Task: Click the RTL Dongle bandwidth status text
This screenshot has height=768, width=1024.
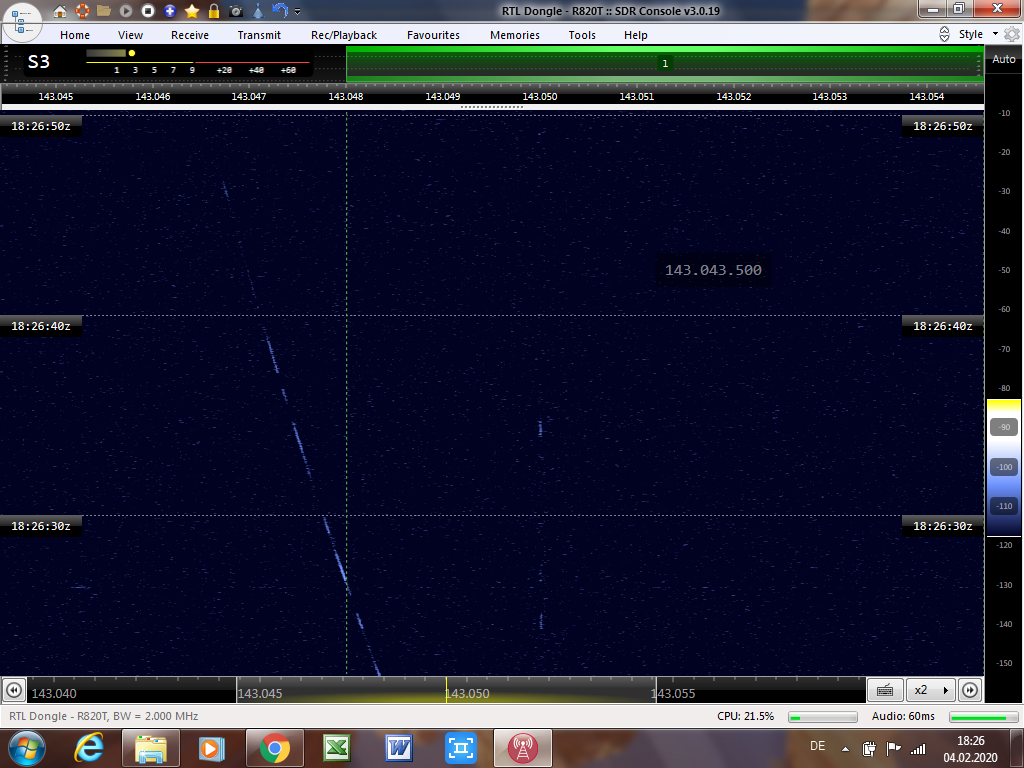Action: pos(104,716)
